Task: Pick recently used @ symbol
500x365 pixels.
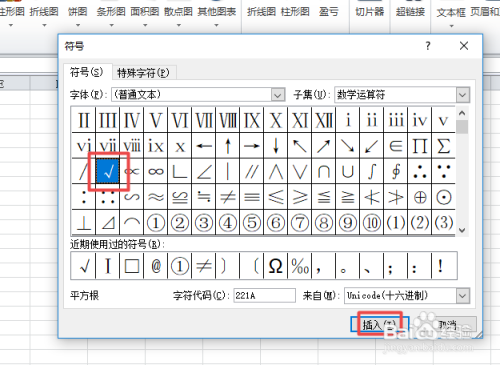Action: 156,266
